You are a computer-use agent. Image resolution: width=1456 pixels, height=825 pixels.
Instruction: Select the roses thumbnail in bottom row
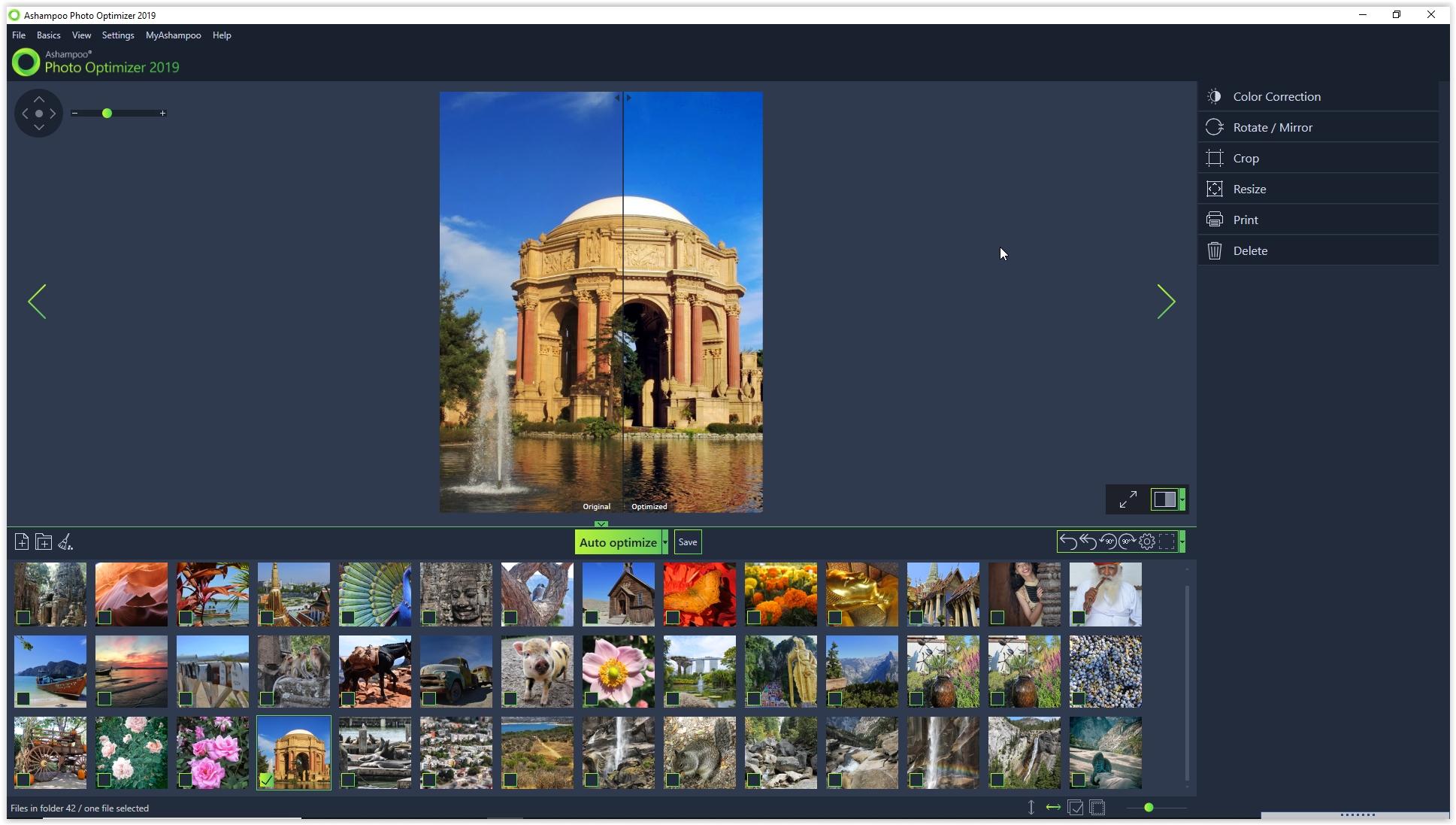213,751
